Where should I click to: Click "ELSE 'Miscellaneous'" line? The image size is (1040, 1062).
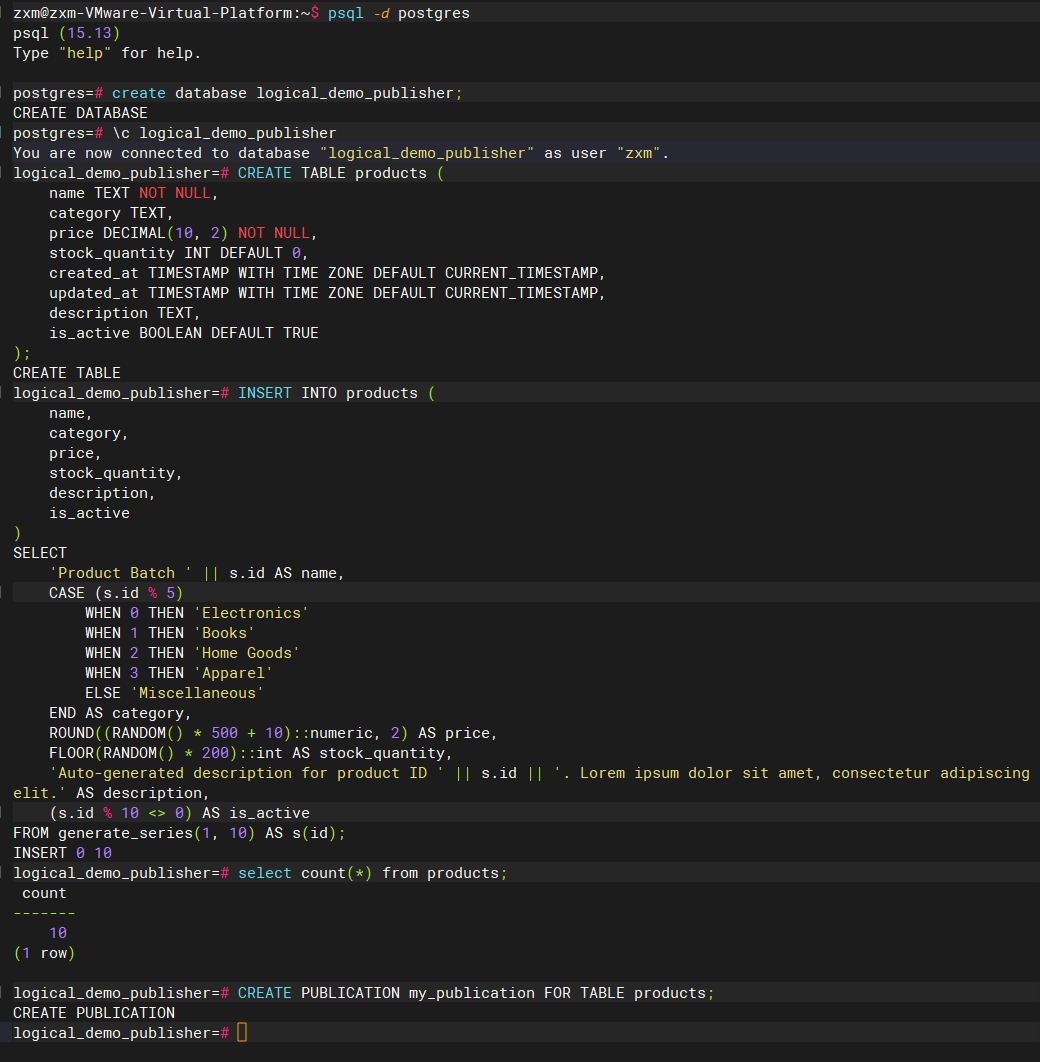point(175,693)
